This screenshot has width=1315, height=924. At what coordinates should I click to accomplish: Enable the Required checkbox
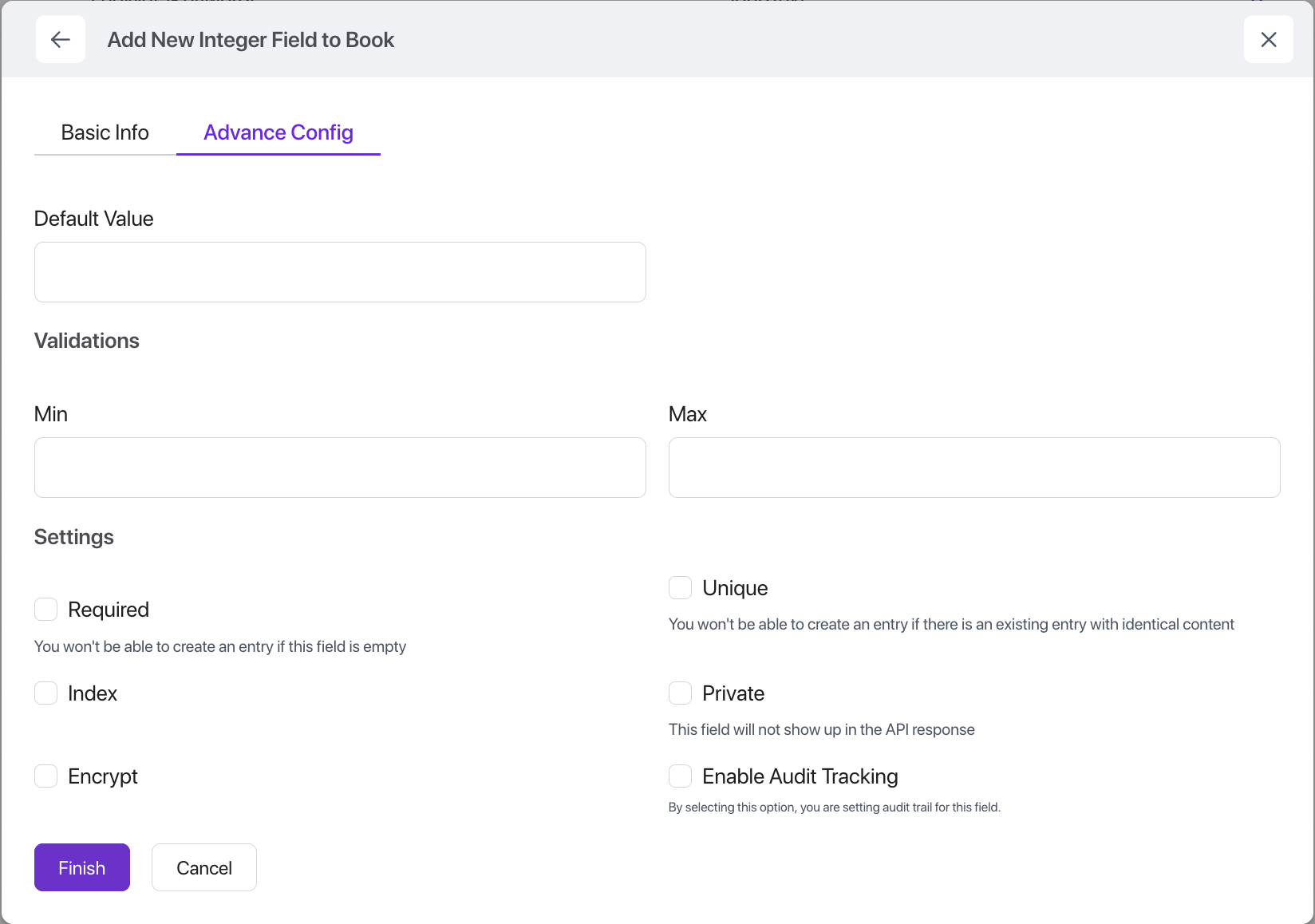coord(46,610)
